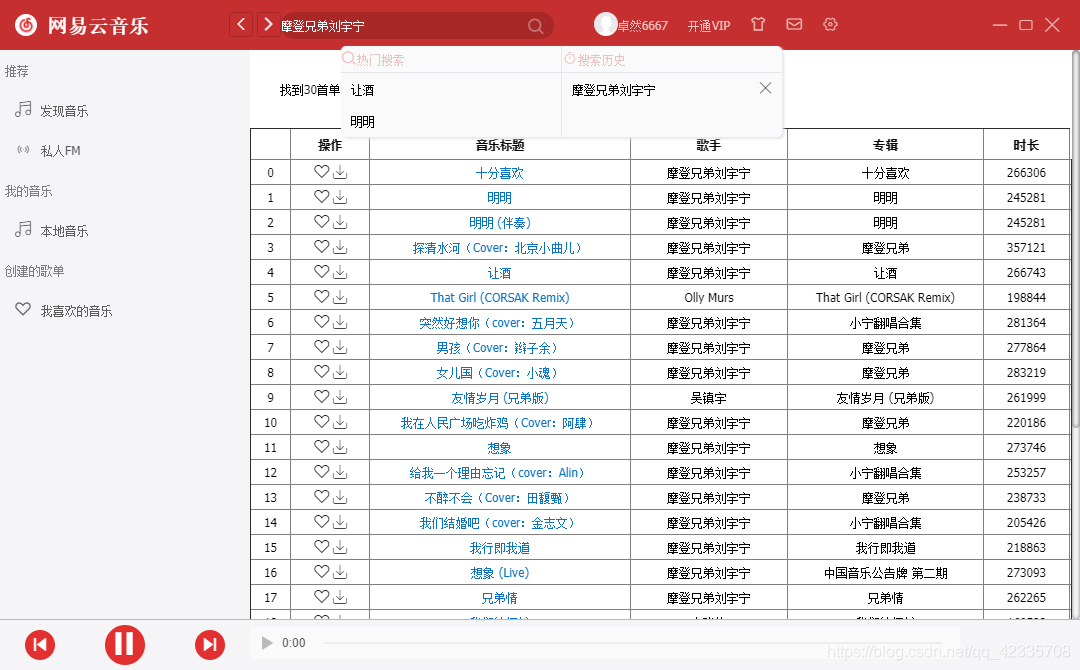This screenshot has height=670, width=1080.
Task: Download the song 友情岁月 (兄弟版)
Action: pyautogui.click(x=340, y=397)
